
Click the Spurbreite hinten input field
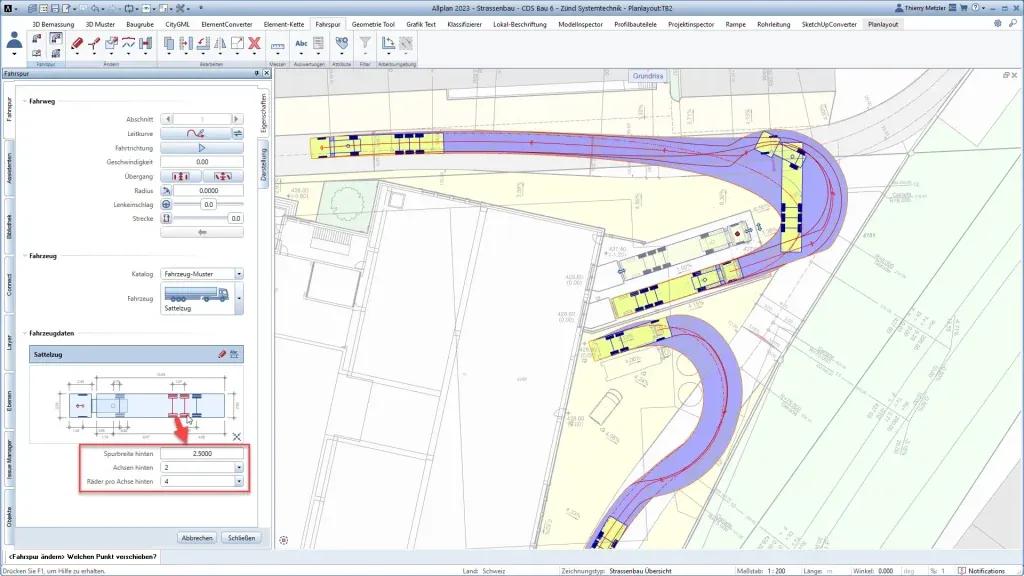(201, 453)
